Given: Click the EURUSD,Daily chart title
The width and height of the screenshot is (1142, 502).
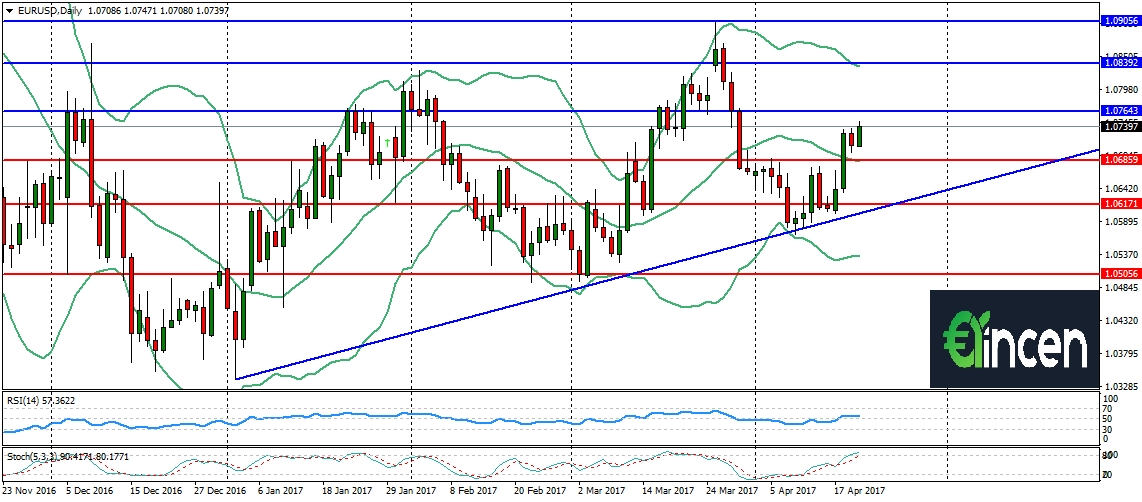Looking at the screenshot, I should pos(50,12).
